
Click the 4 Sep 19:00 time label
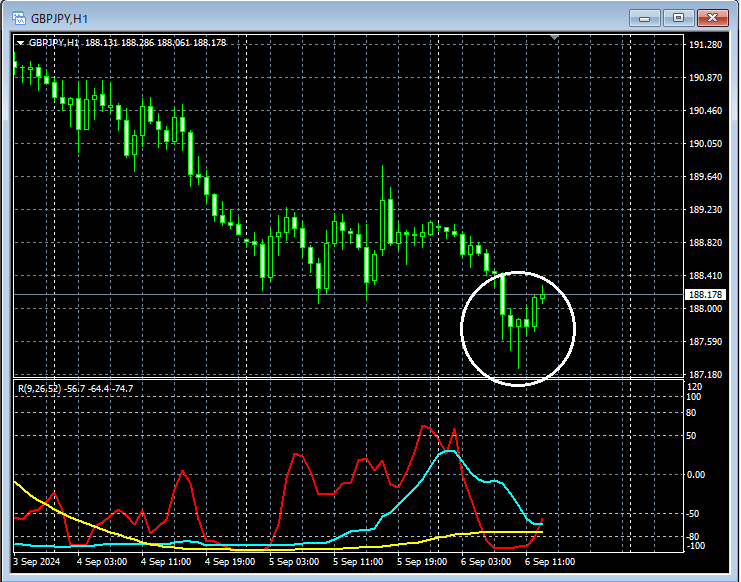pyautogui.click(x=230, y=562)
